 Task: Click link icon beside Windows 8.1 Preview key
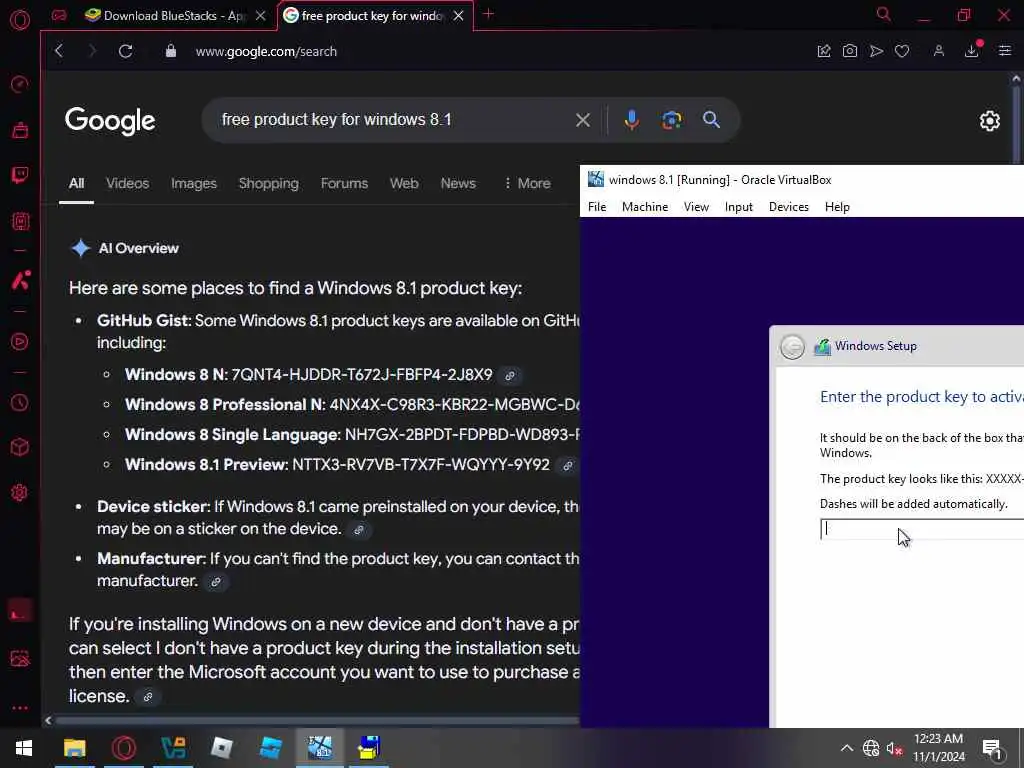tap(568, 466)
